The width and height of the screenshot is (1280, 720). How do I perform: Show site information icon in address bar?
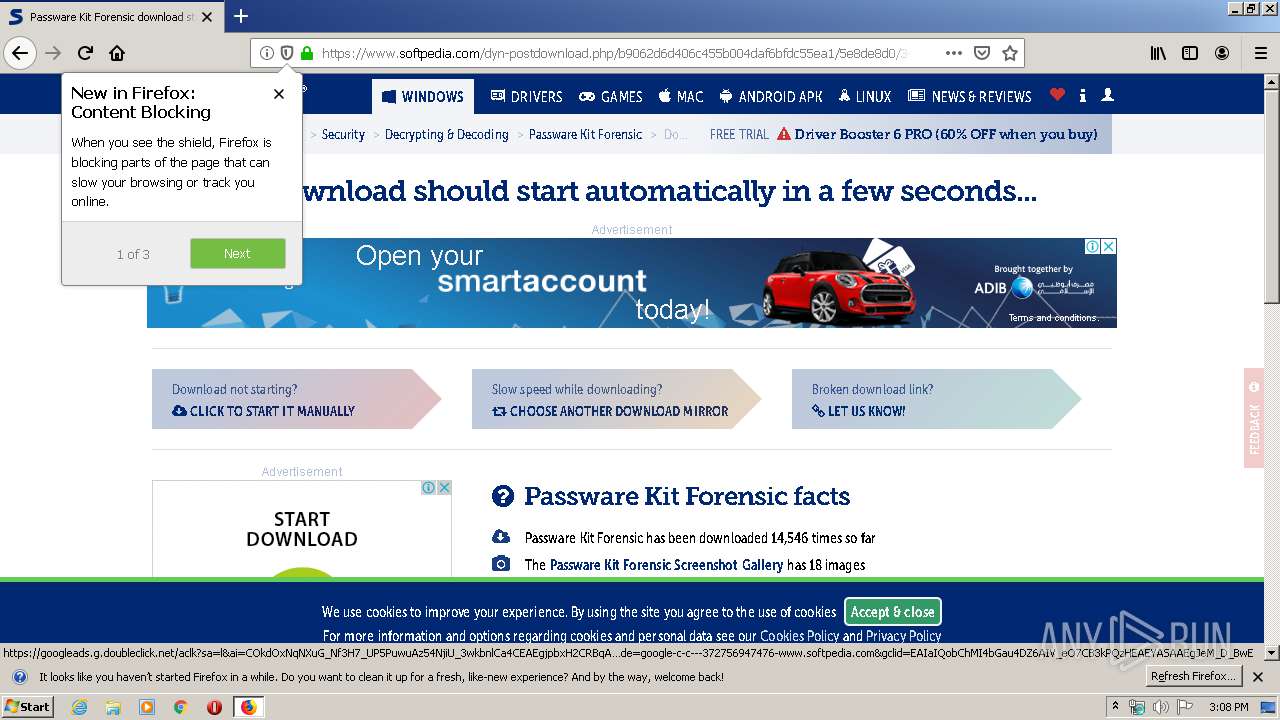coord(266,53)
